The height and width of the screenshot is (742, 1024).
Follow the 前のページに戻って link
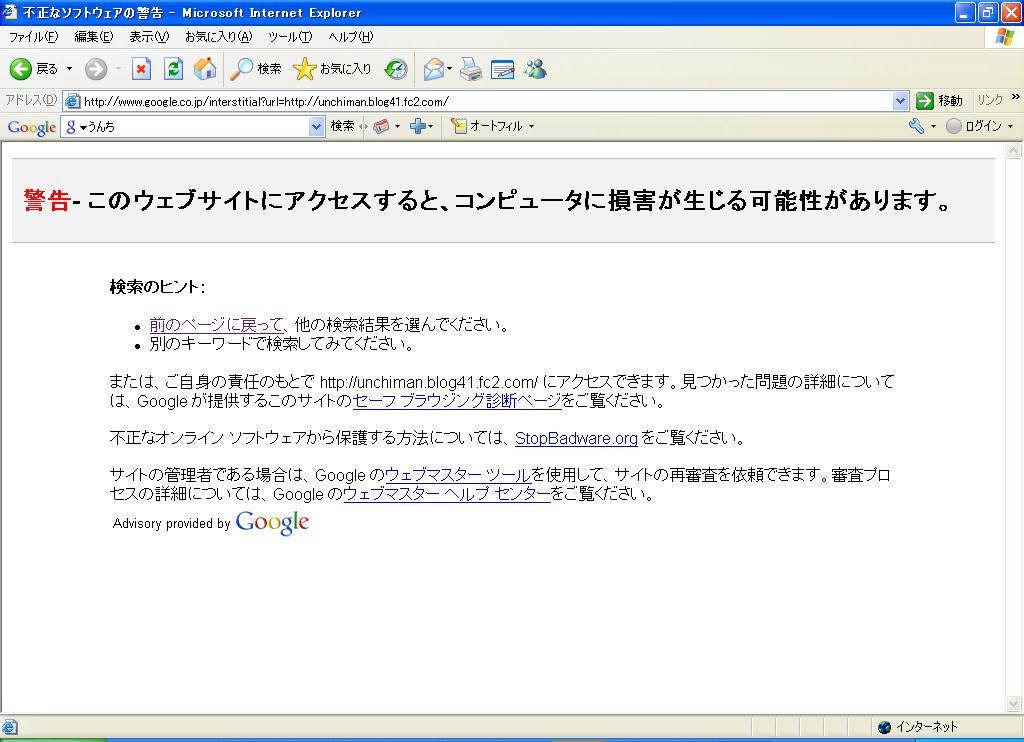[x=216, y=325]
